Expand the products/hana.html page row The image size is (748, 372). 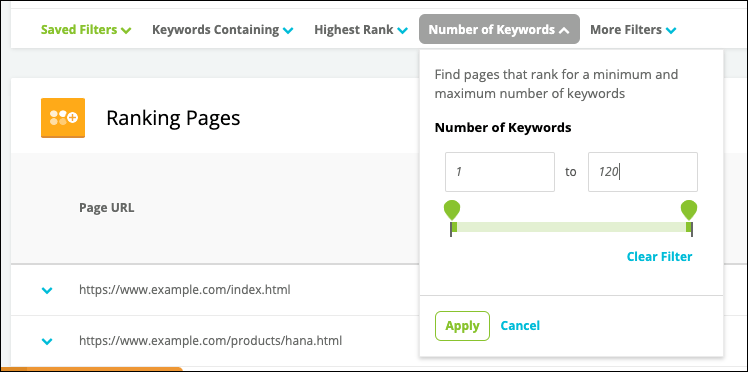click(x=47, y=341)
